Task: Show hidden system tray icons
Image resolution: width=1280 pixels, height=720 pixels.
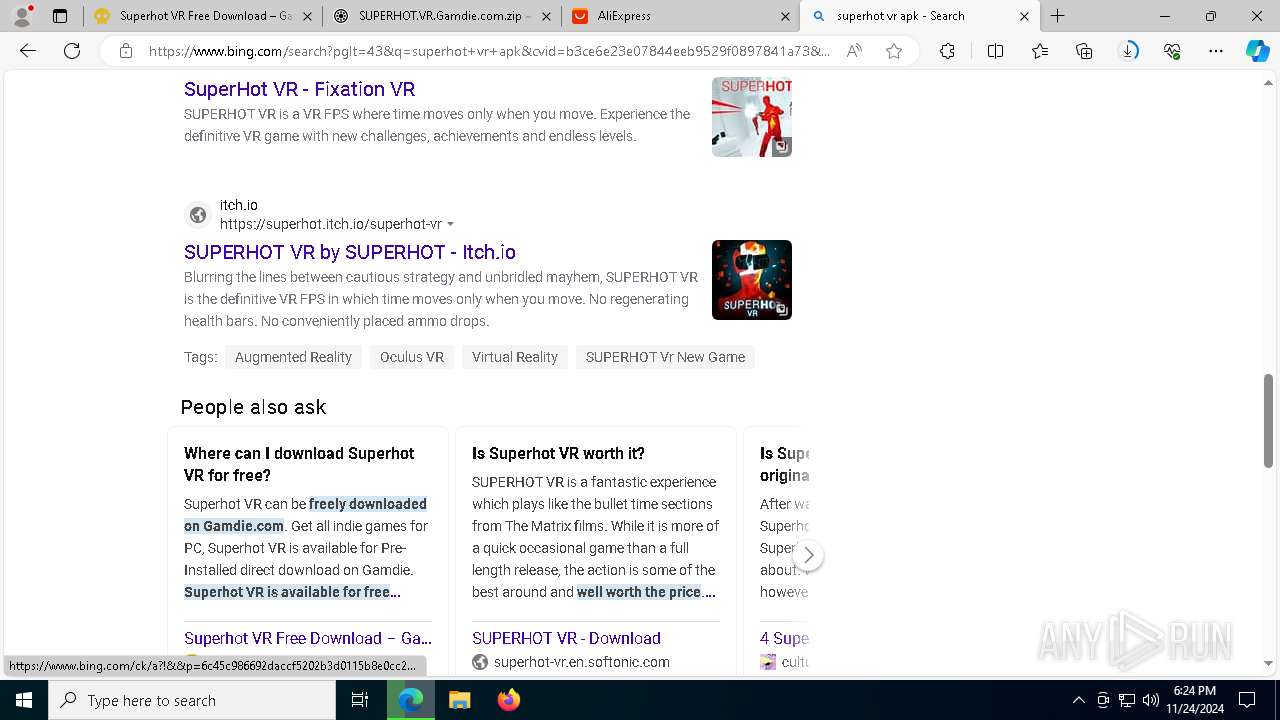Action: [1079, 700]
